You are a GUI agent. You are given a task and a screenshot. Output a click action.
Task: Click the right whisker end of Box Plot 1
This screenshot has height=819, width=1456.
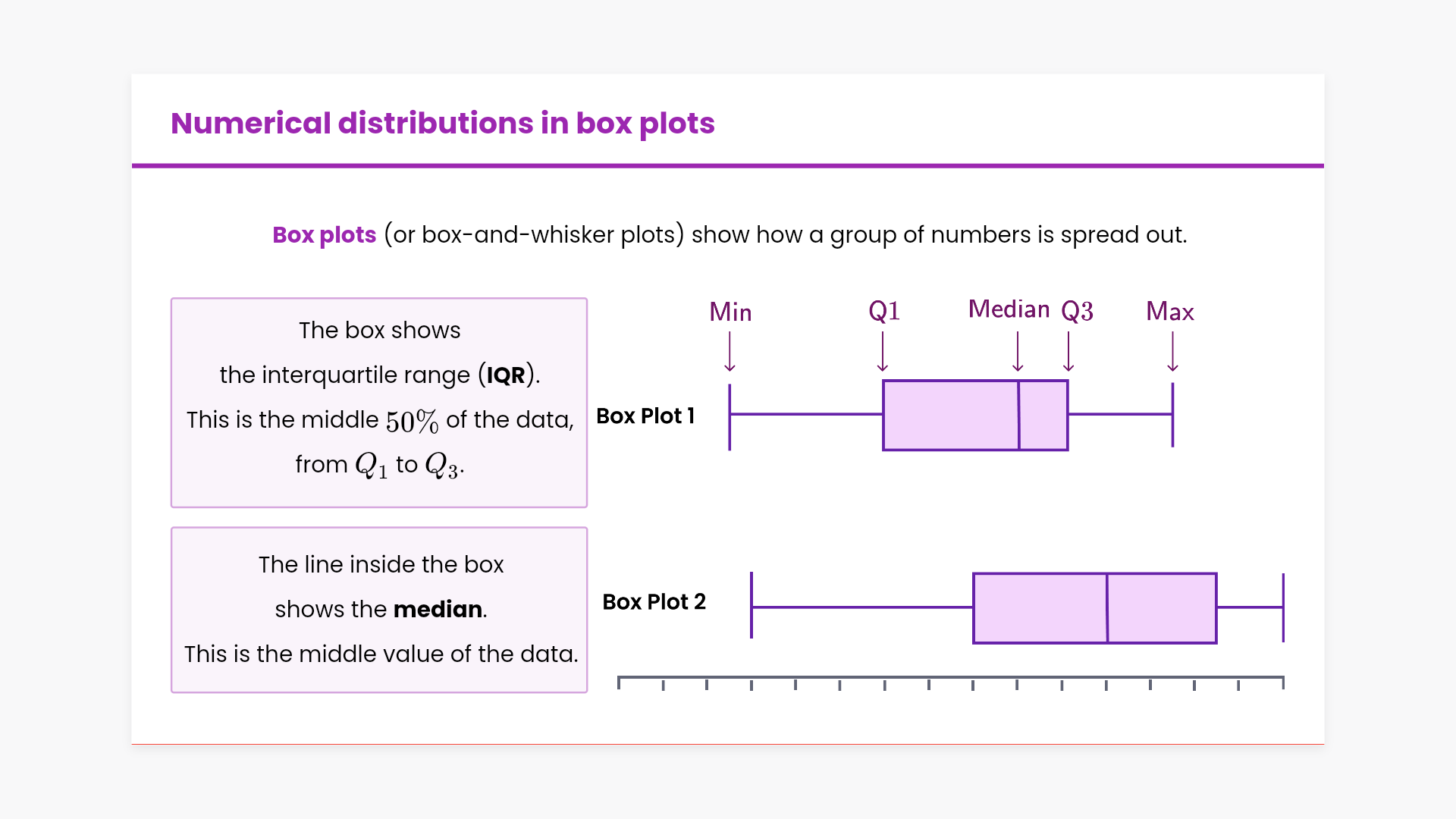[1172, 415]
